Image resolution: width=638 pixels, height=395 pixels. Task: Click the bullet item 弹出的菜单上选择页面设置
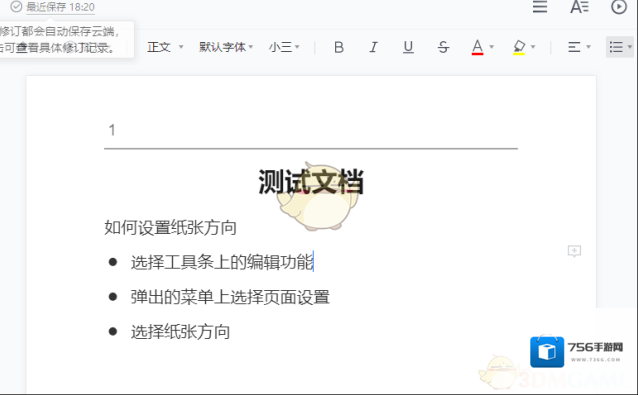[x=230, y=297]
